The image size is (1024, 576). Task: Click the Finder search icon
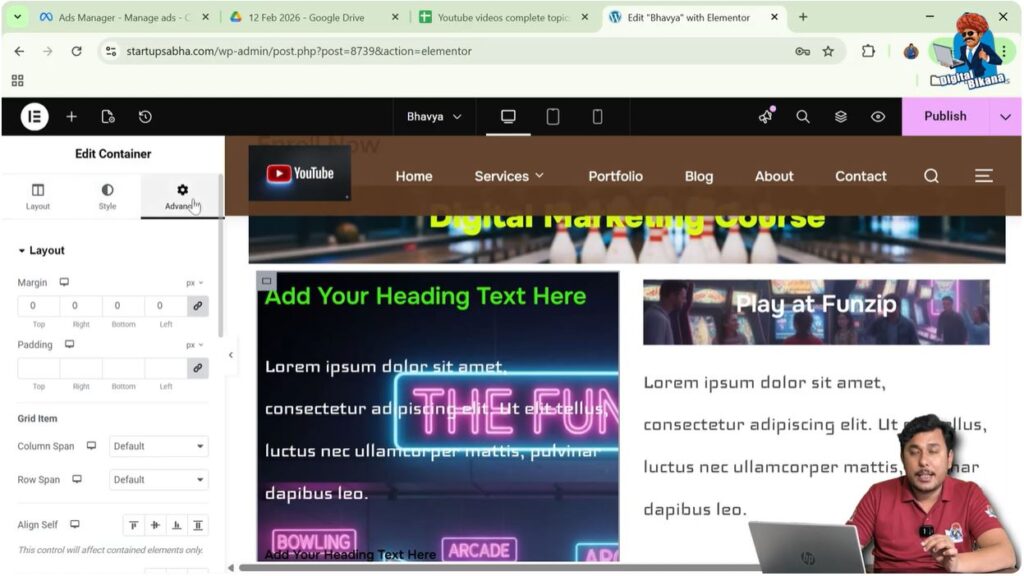click(803, 116)
